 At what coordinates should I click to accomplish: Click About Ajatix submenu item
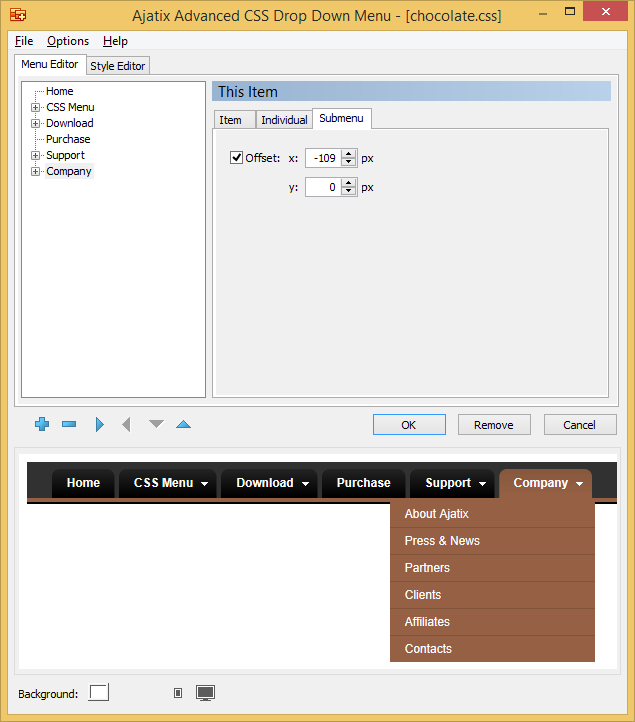[492, 514]
